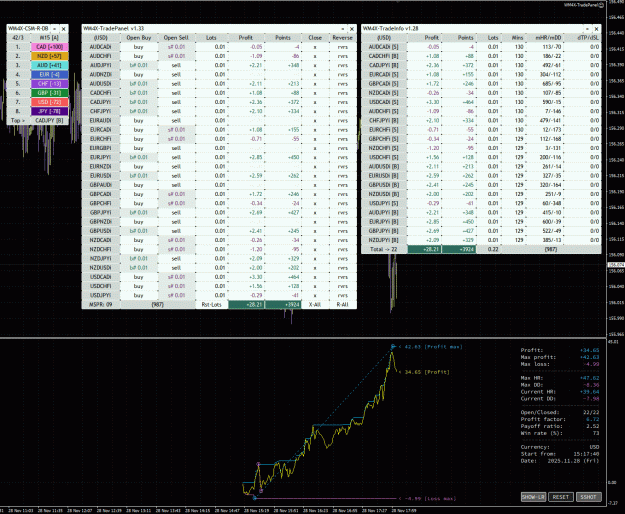Click sell on the AUDNZD row
Viewport: 625px width, 514px height.
click(176, 75)
